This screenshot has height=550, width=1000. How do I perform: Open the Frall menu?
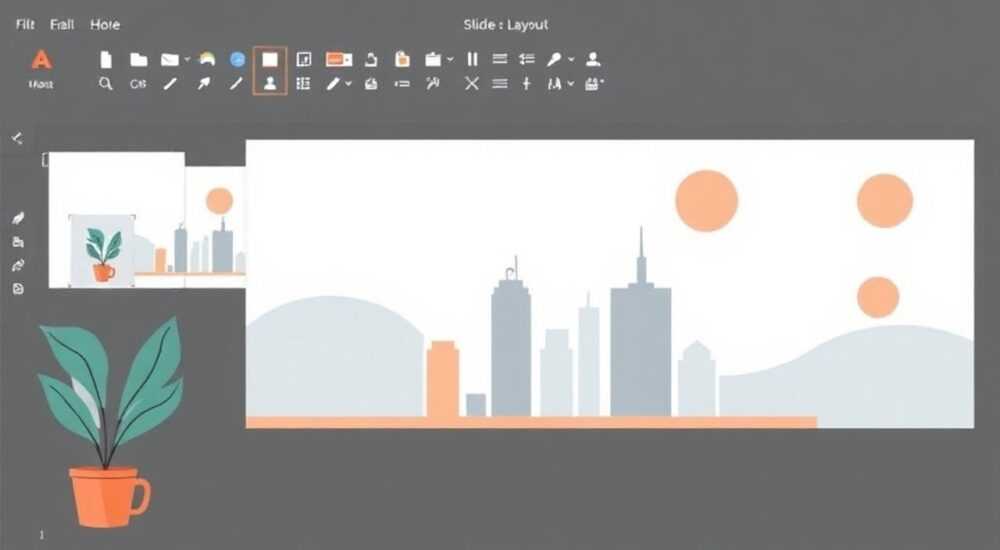62,24
